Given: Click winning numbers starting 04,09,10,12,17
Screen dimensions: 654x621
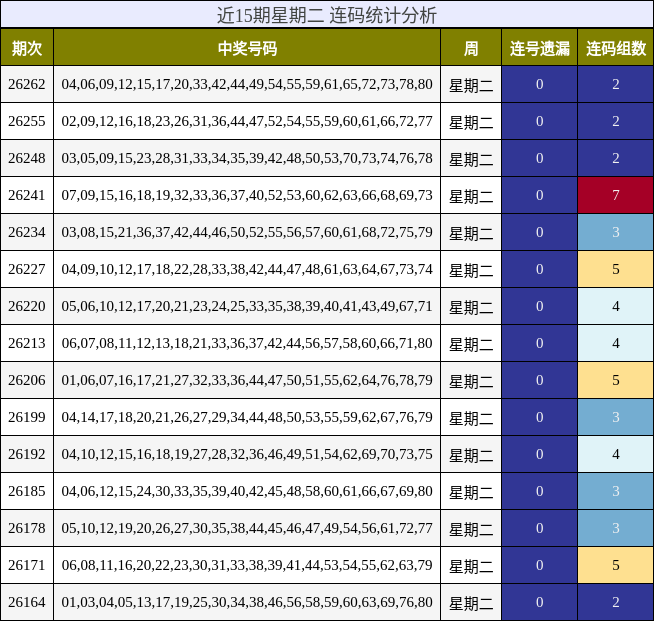Looking at the screenshot, I should [247, 269].
